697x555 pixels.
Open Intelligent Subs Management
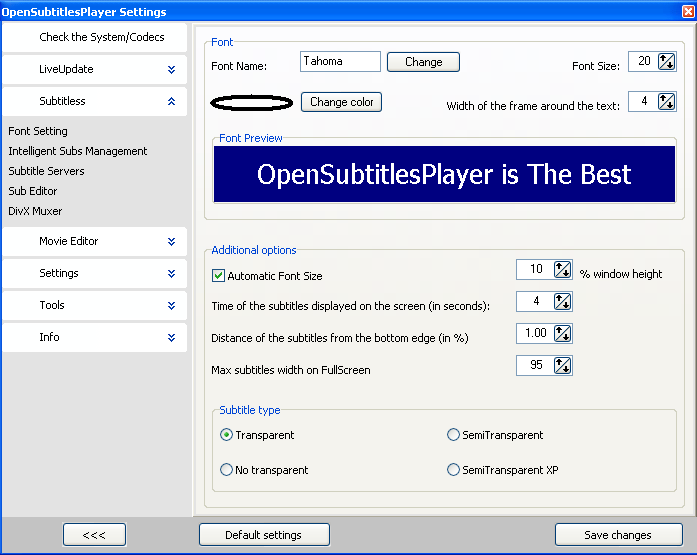coord(77,151)
